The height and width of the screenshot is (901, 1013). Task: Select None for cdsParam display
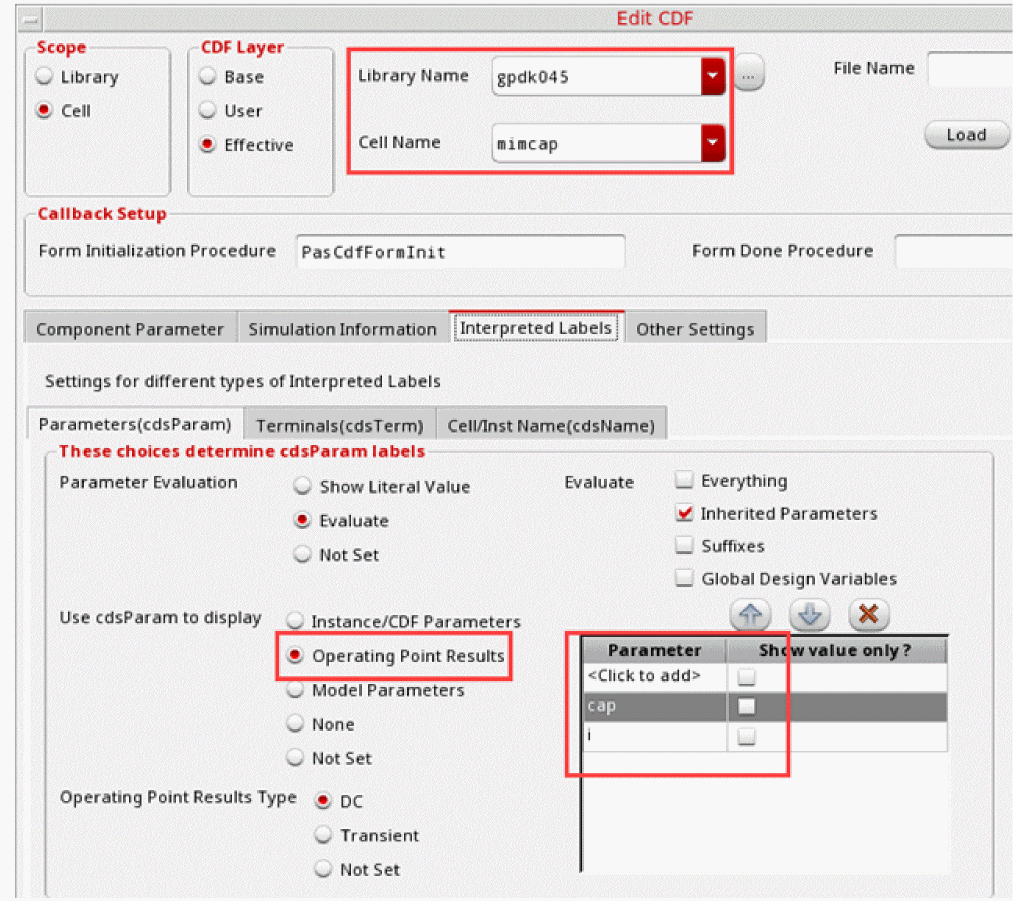pyautogui.click(x=295, y=724)
